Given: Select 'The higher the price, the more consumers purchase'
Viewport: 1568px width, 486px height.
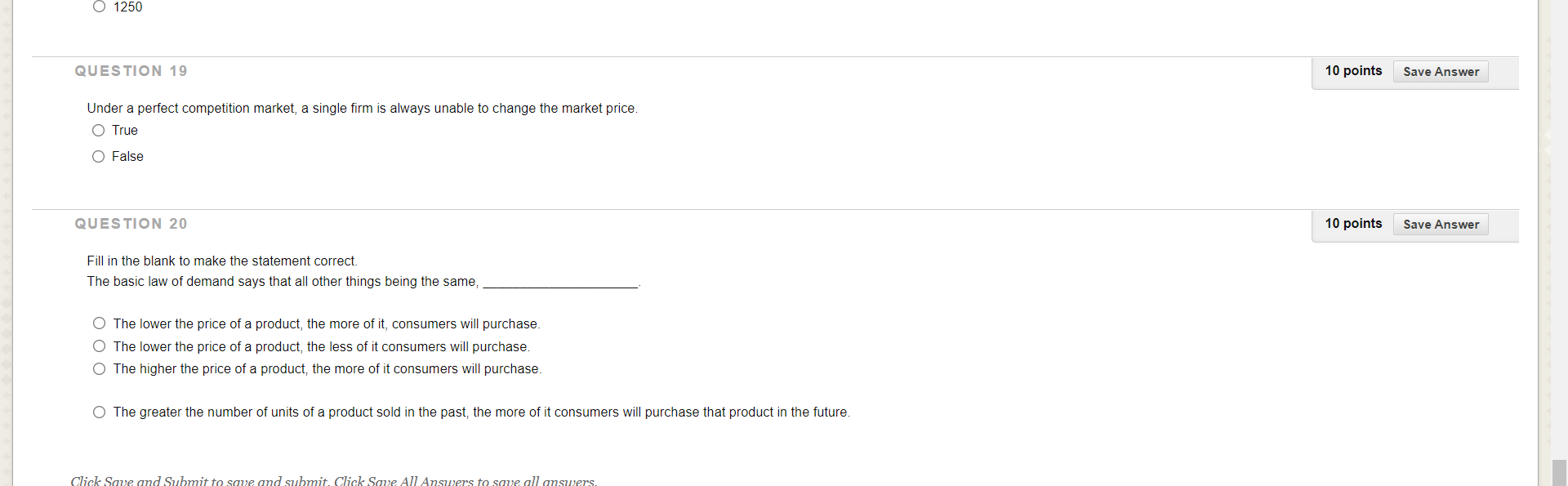Looking at the screenshot, I should point(99,368).
